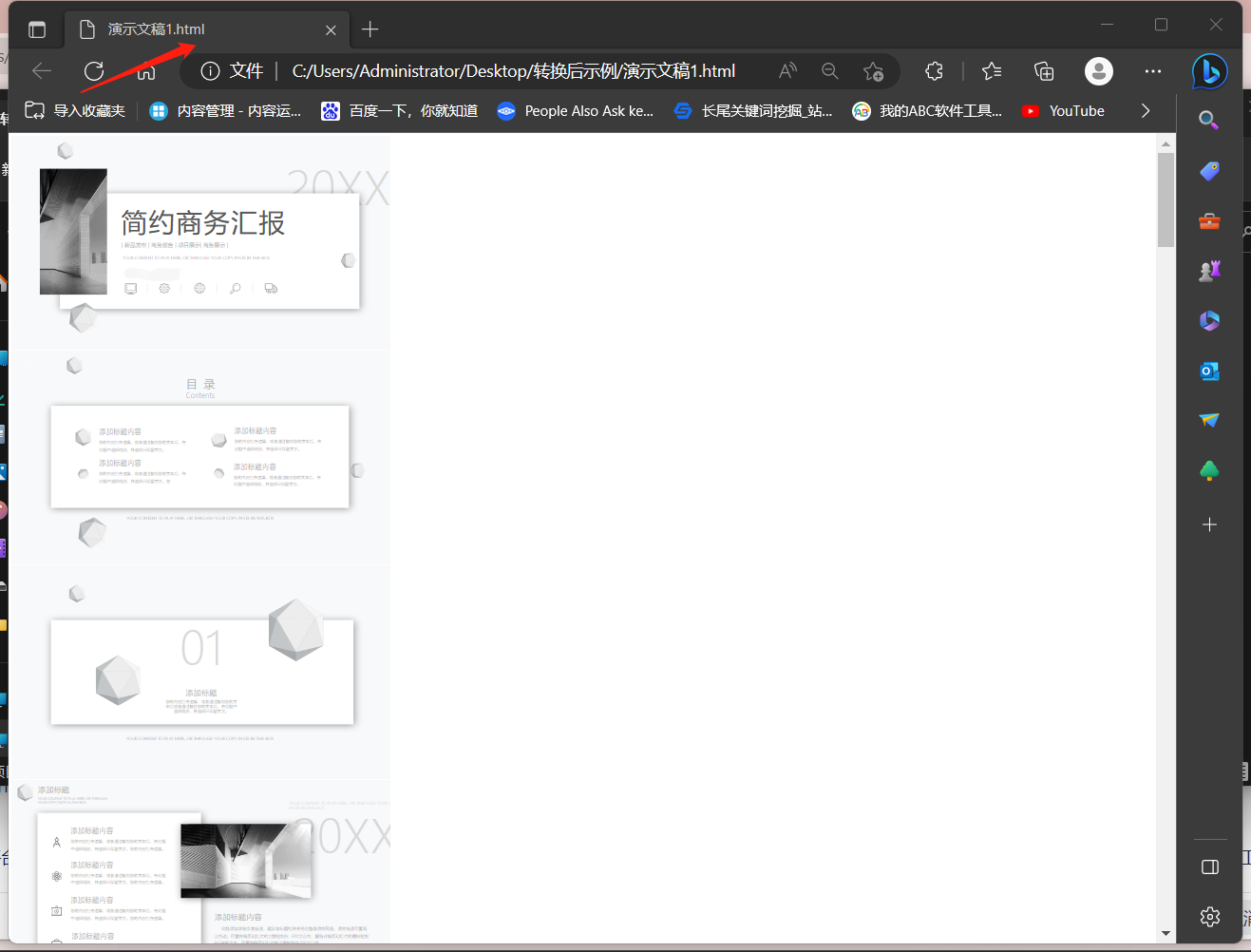
Task: Add this page to favorites
Action: point(874,70)
